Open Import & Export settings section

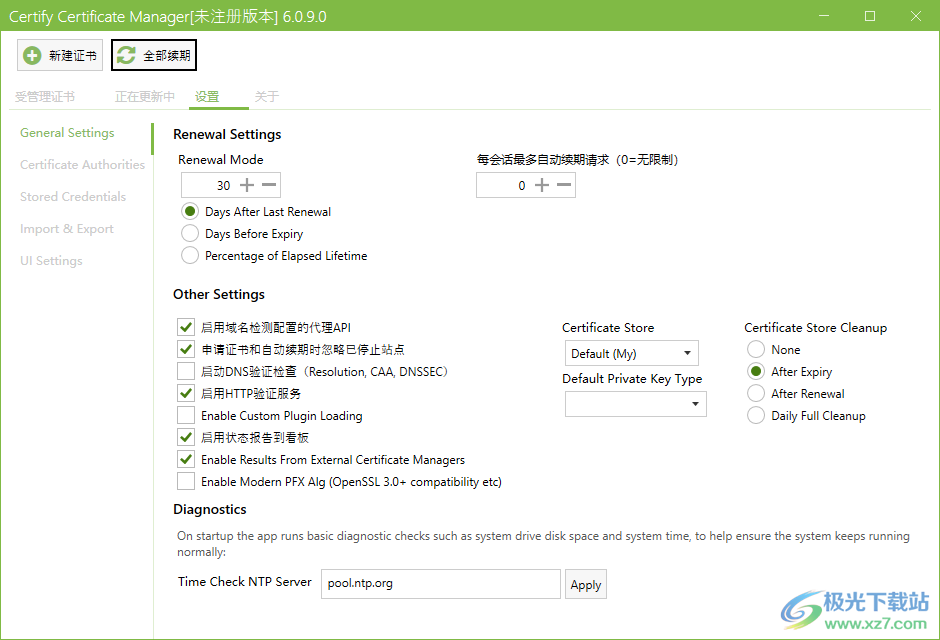click(x=67, y=229)
